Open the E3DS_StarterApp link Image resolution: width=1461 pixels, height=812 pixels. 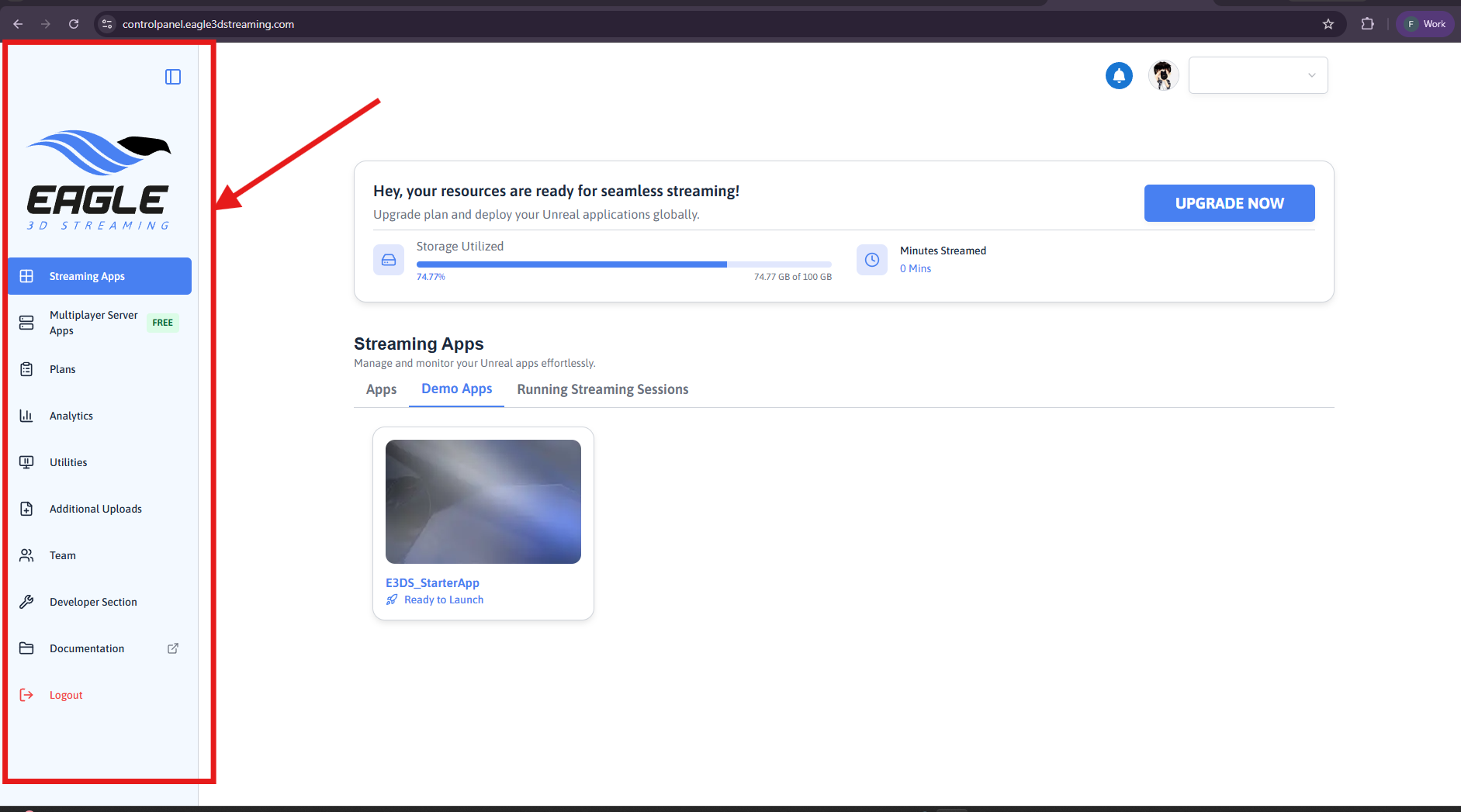coord(432,582)
